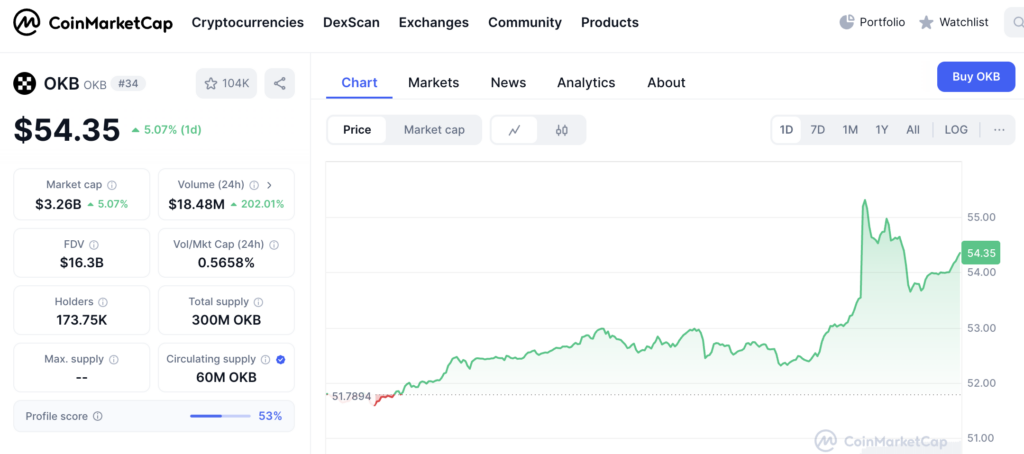Open the Watchlist star icon
Screen dimensions: 1024x454
(x=926, y=23)
